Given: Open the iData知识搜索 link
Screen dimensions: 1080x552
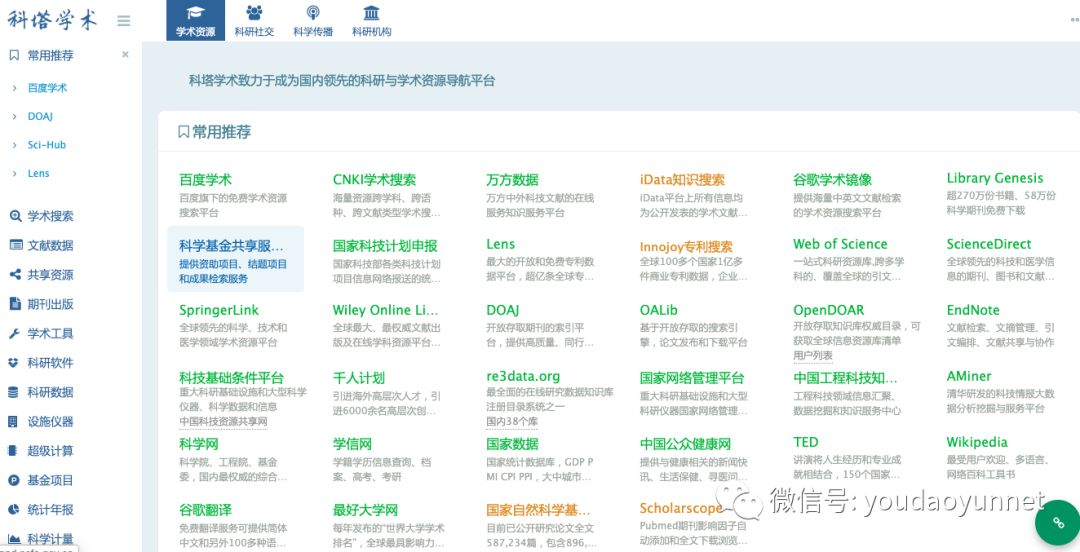Looking at the screenshot, I should pyautogui.click(x=682, y=180).
